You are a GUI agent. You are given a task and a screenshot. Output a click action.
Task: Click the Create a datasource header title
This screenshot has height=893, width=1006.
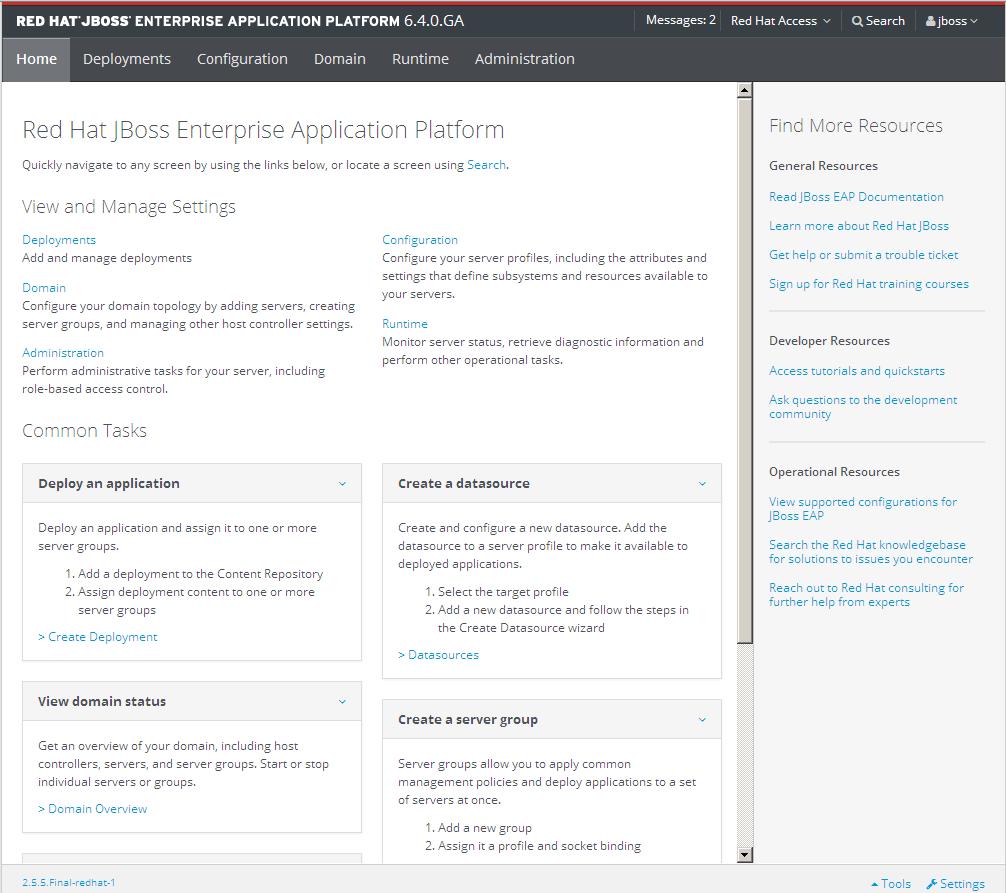(x=464, y=484)
